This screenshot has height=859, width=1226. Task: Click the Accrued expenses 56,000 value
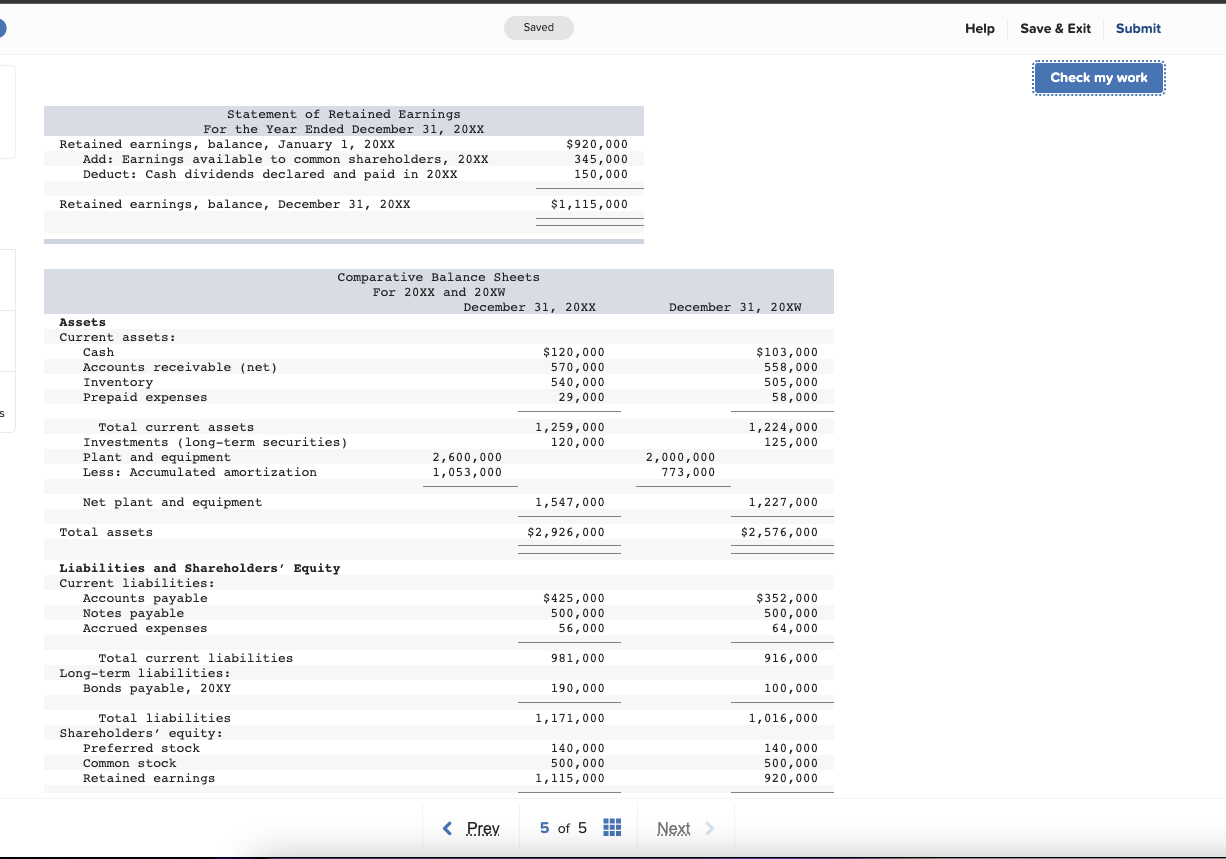[x=582, y=628]
